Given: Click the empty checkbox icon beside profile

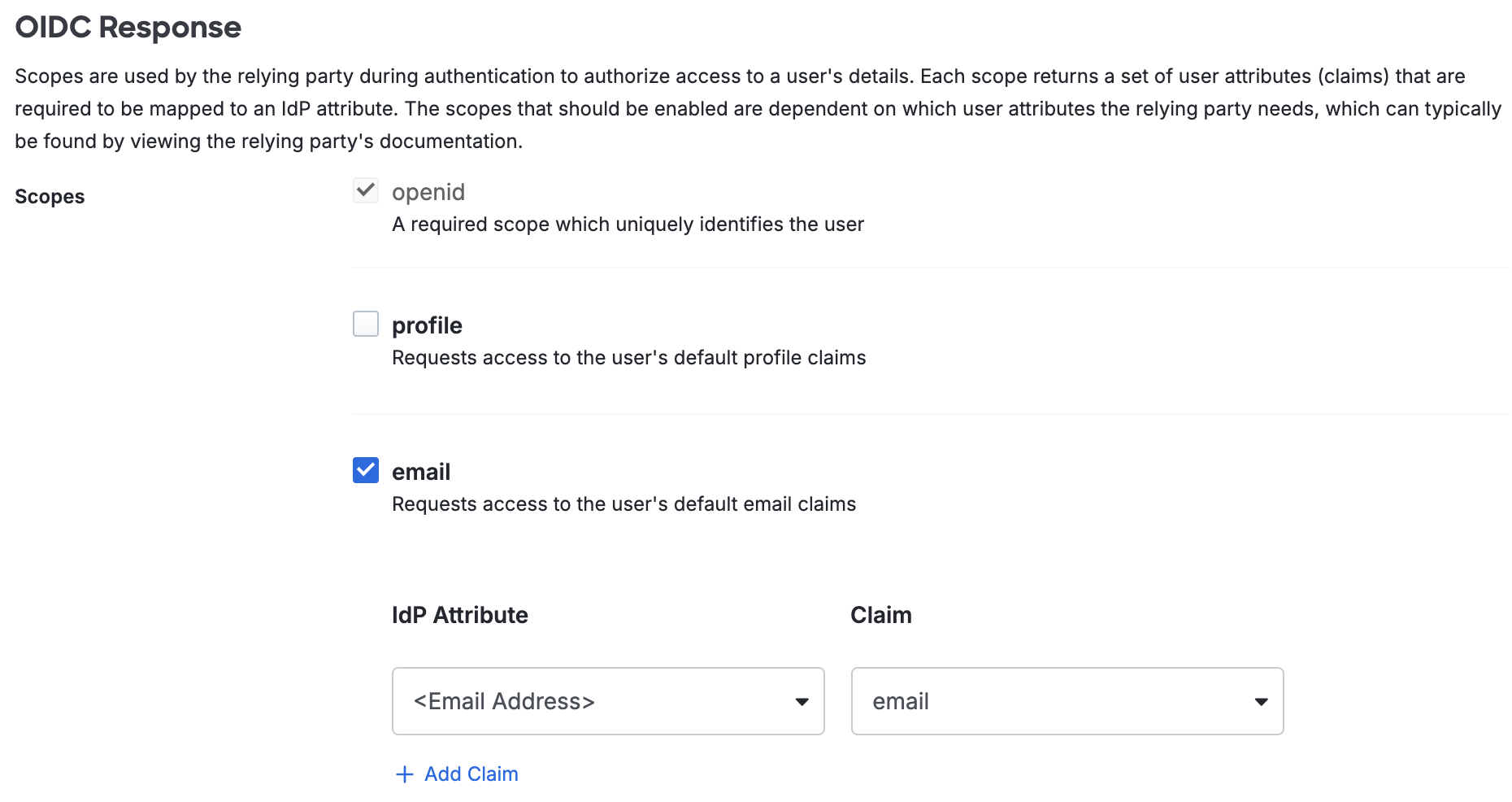Looking at the screenshot, I should [x=366, y=324].
